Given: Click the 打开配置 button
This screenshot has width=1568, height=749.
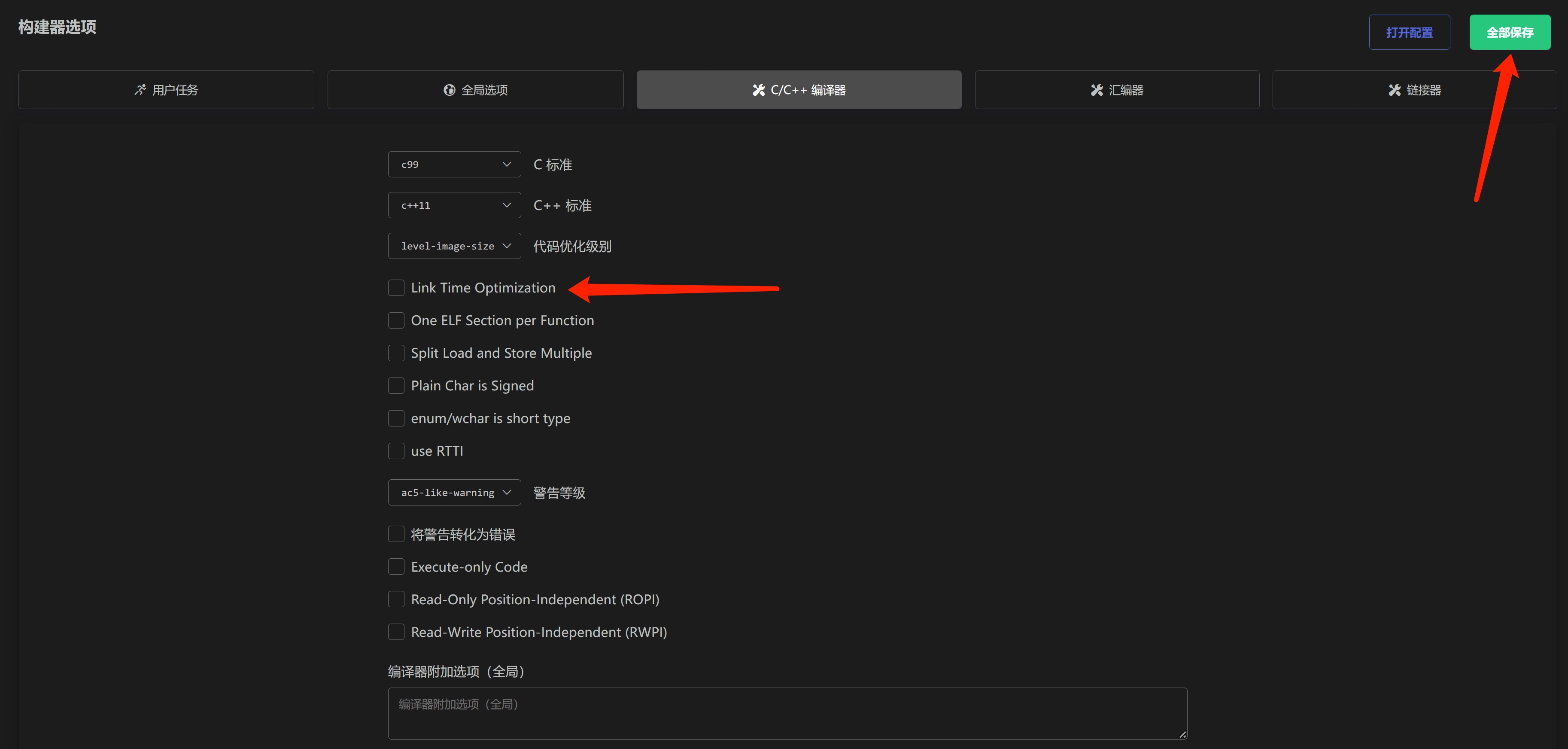Looking at the screenshot, I should tap(1409, 32).
